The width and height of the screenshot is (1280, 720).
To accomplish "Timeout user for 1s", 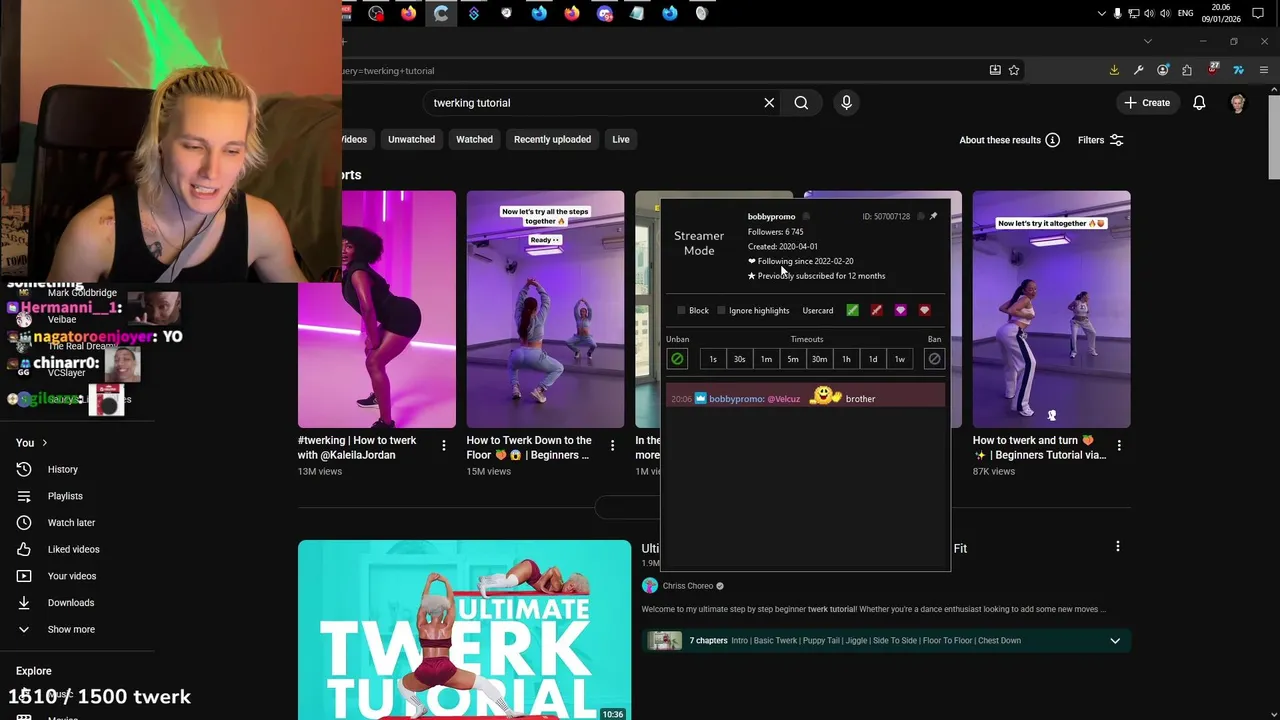I will pos(713,359).
